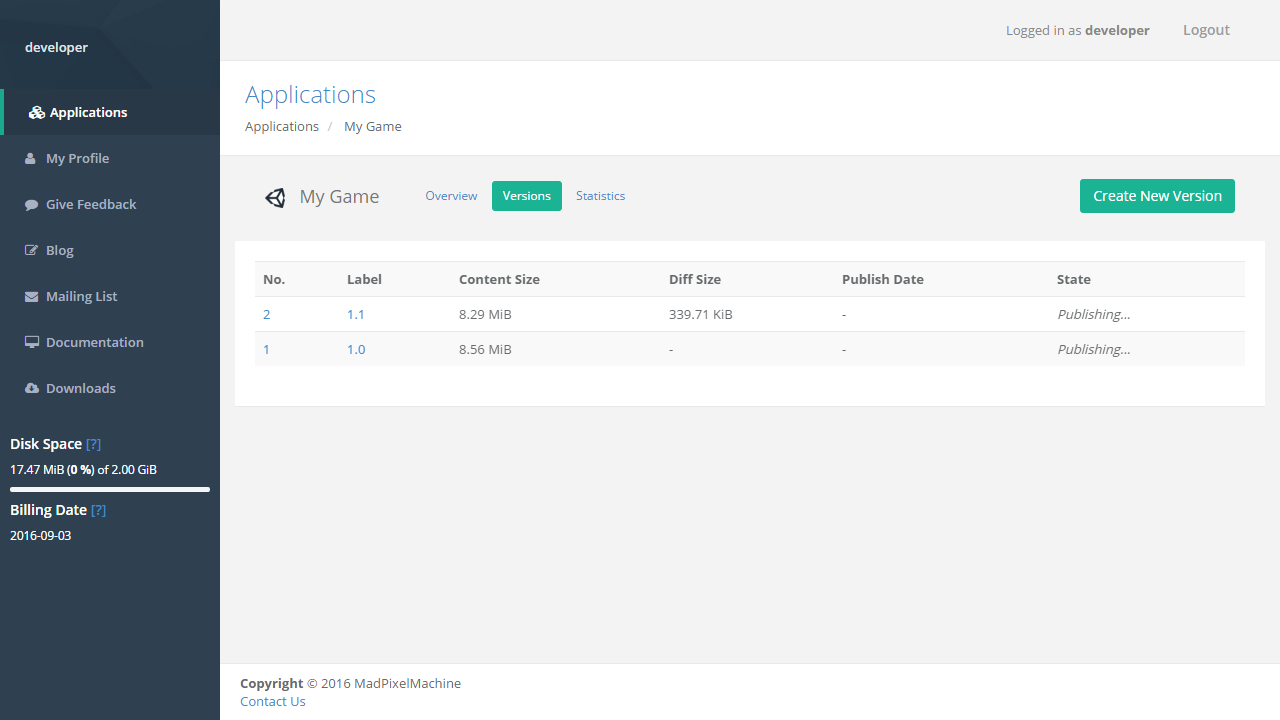Click the Diff Size column header
The image size is (1280, 720).
click(x=695, y=279)
